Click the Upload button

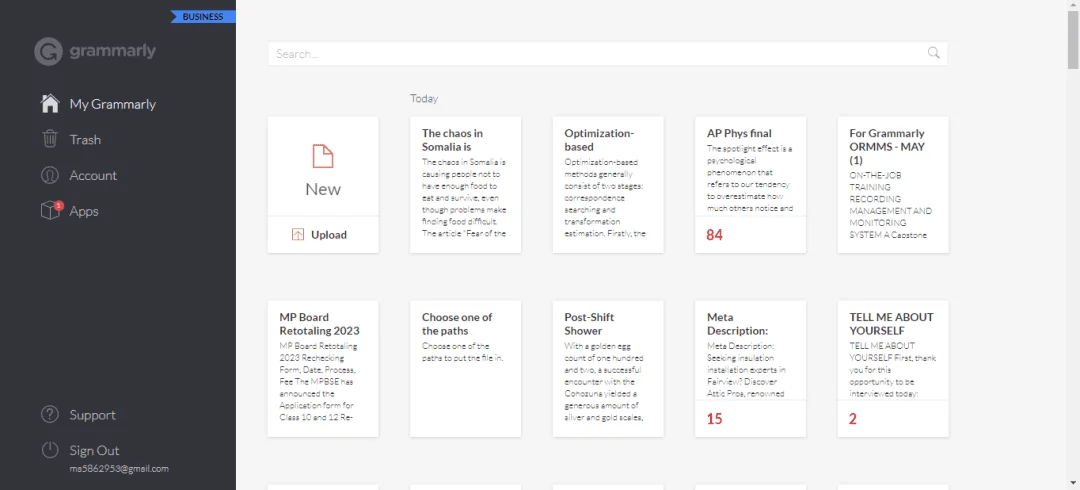pos(323,235)
